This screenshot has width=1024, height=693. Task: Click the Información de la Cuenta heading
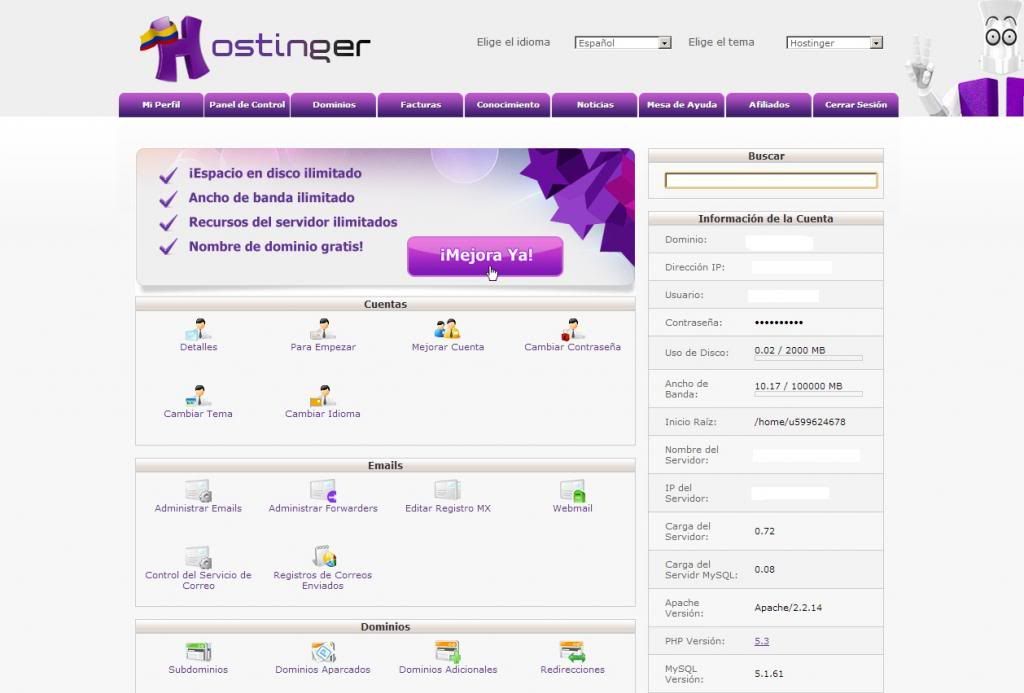pyautogui.click(x=765, y=219)
